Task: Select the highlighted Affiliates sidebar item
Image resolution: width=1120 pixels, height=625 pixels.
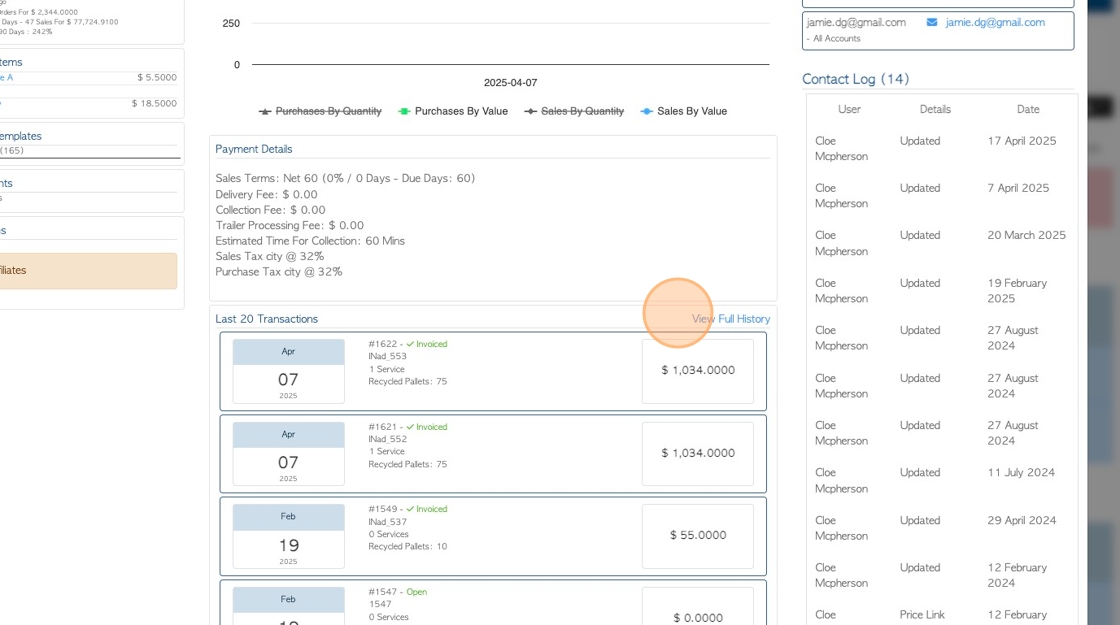Action: tap(88, 271)
